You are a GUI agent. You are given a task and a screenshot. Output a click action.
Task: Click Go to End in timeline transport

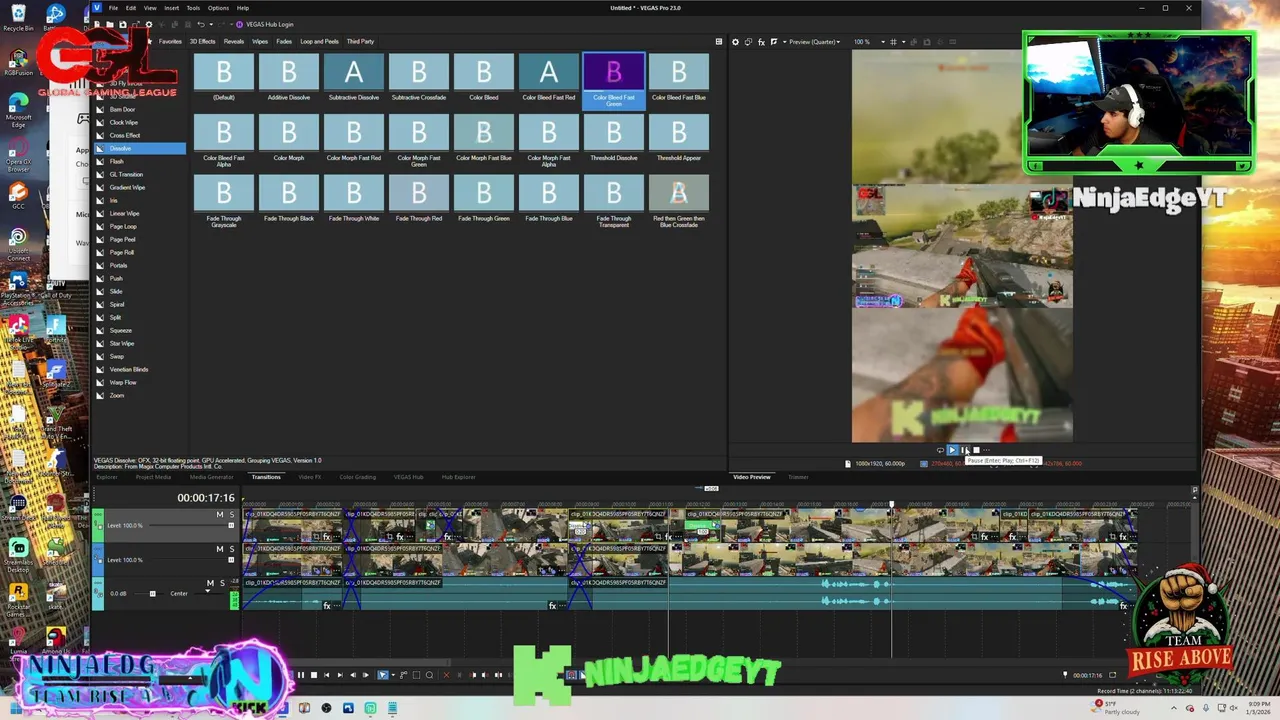pyautogui.click(x=340, y=675)
